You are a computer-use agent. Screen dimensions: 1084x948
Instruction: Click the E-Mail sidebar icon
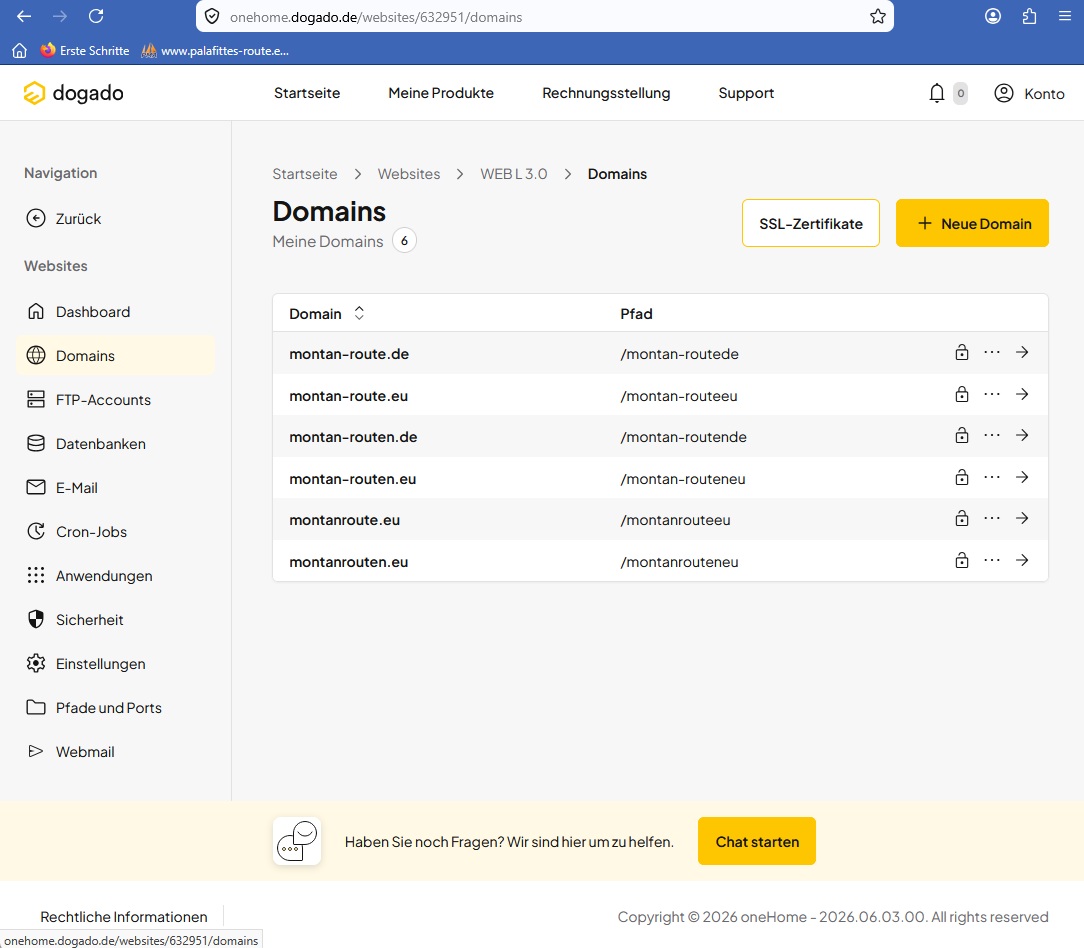pos(36,487)
